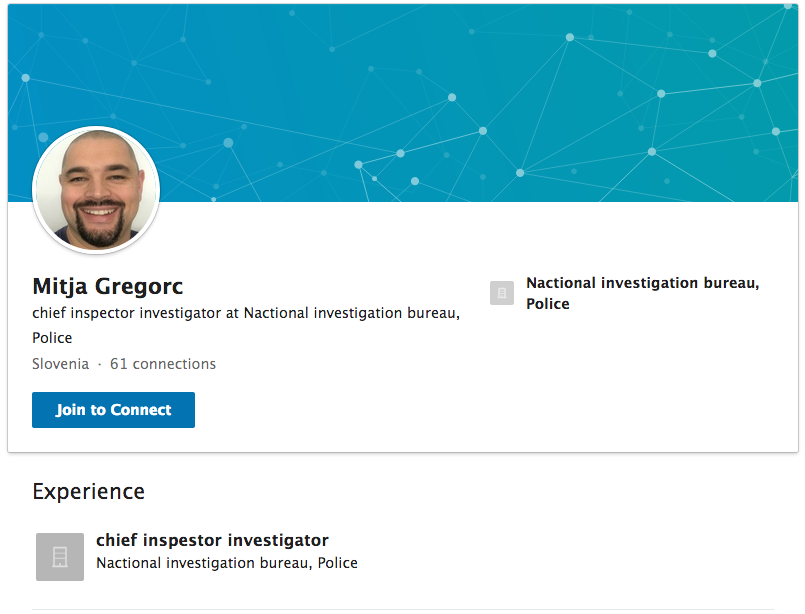Open Mitja Gregorc's round profile photo

96,190
